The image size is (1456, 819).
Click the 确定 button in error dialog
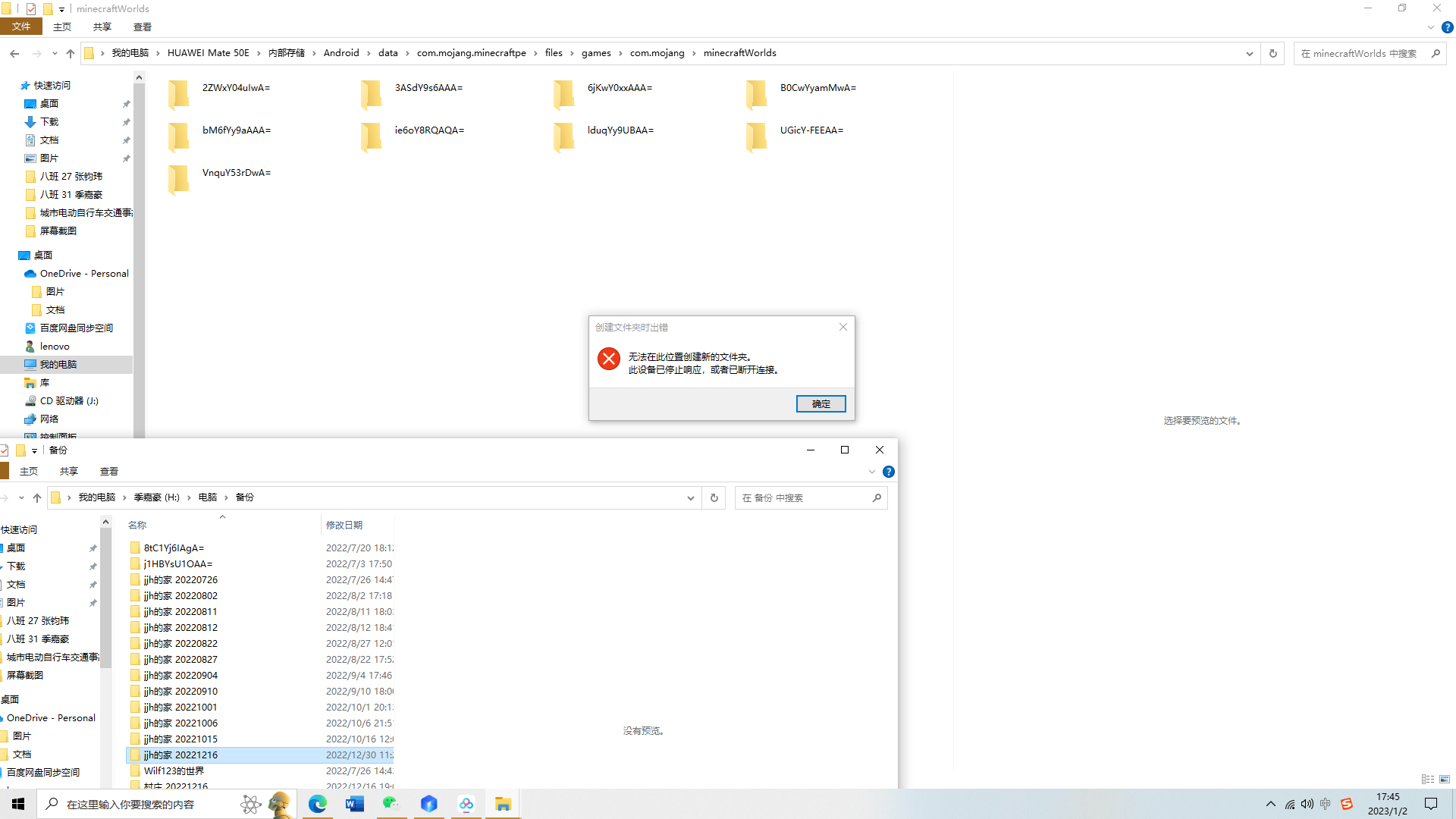click(821, 403)
